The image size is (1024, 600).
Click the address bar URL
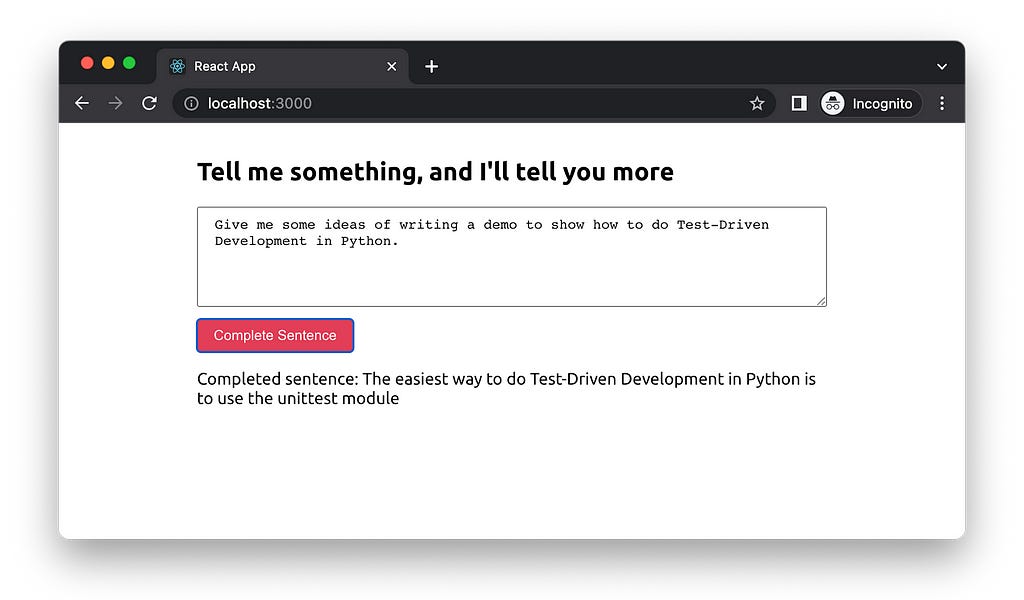tap(259, 103)
